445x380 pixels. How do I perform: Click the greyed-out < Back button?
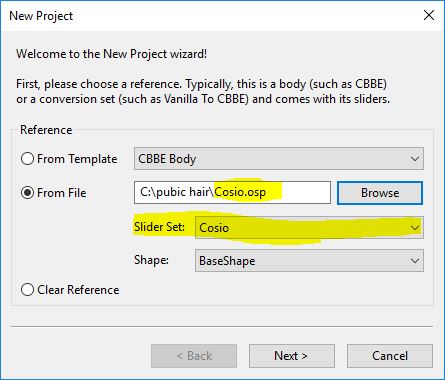click(194, 356)
